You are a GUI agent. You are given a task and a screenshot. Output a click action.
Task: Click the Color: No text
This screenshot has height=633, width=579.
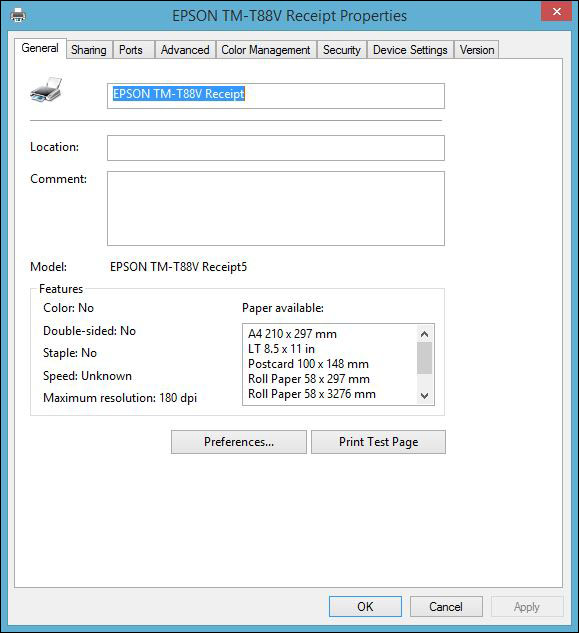point(68,308)
